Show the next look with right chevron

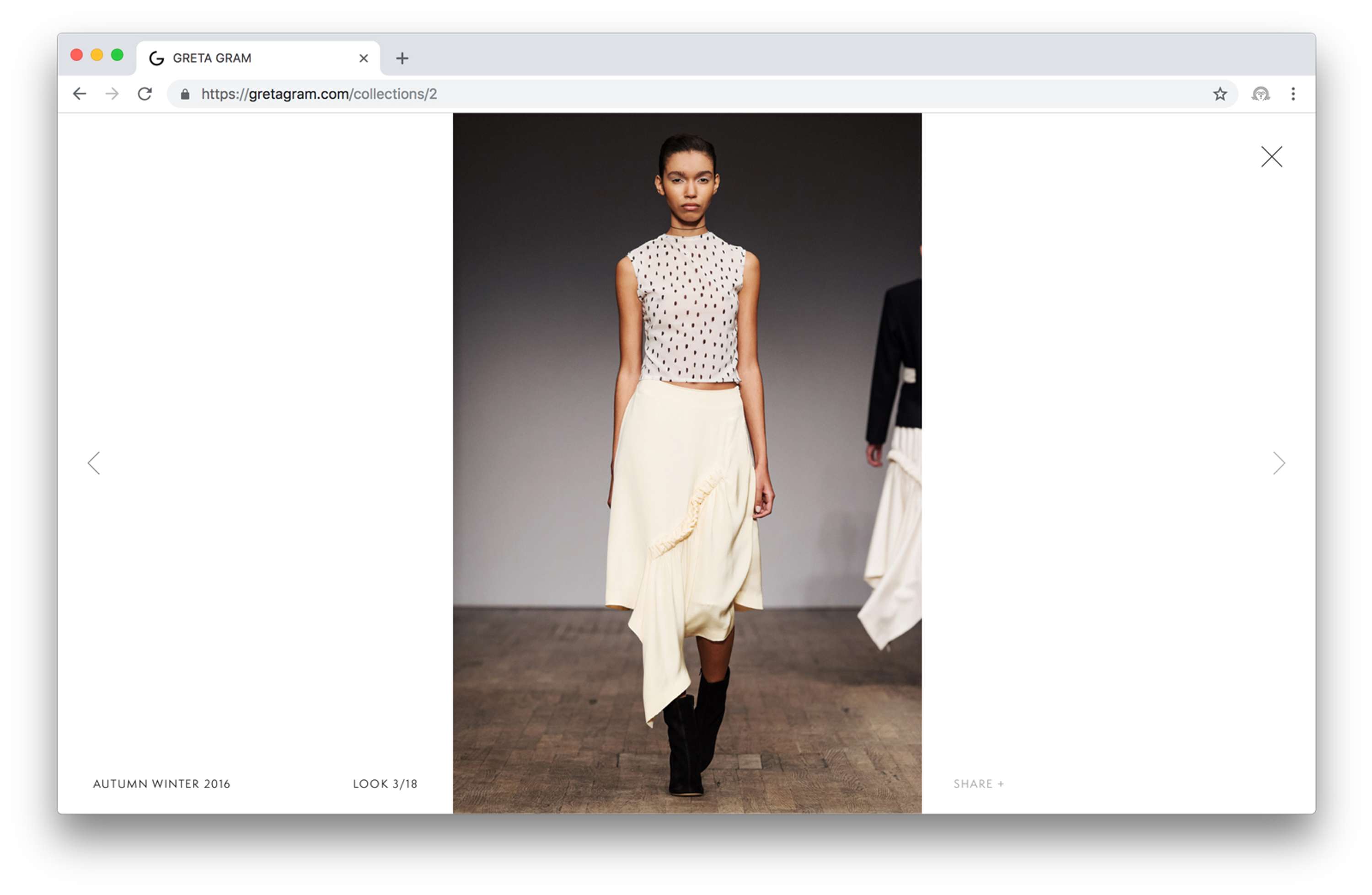pyautogui.click(x=1279, y=463)
